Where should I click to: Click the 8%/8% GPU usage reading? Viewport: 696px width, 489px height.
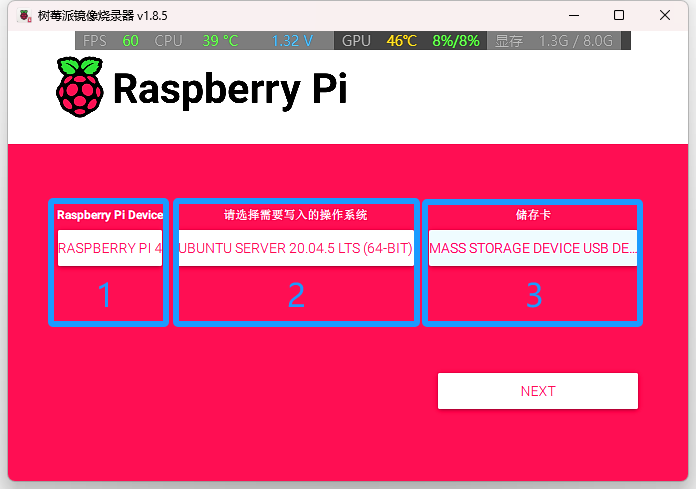456,41
